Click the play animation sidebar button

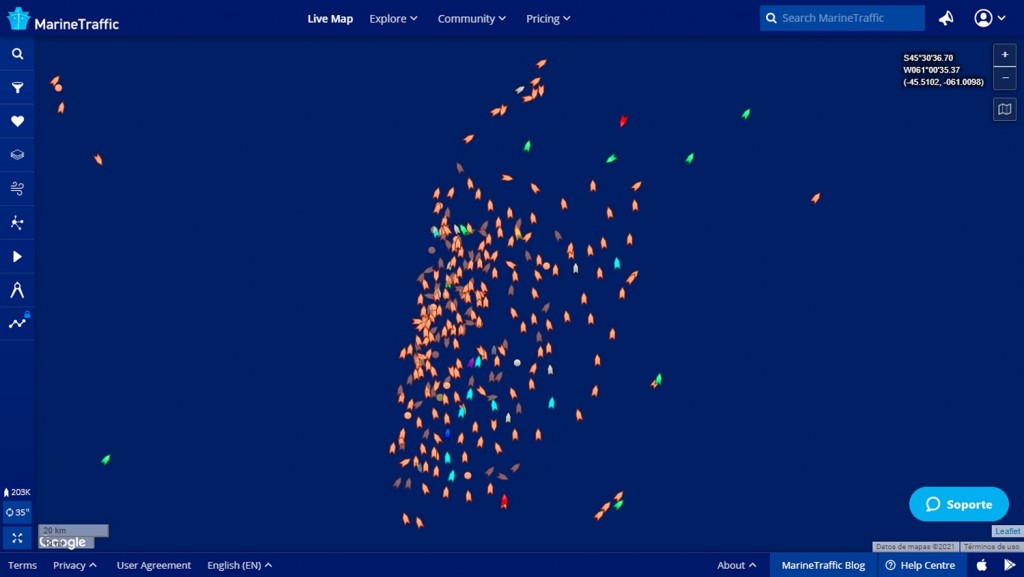pyautogui.click(x=17, y=257)
